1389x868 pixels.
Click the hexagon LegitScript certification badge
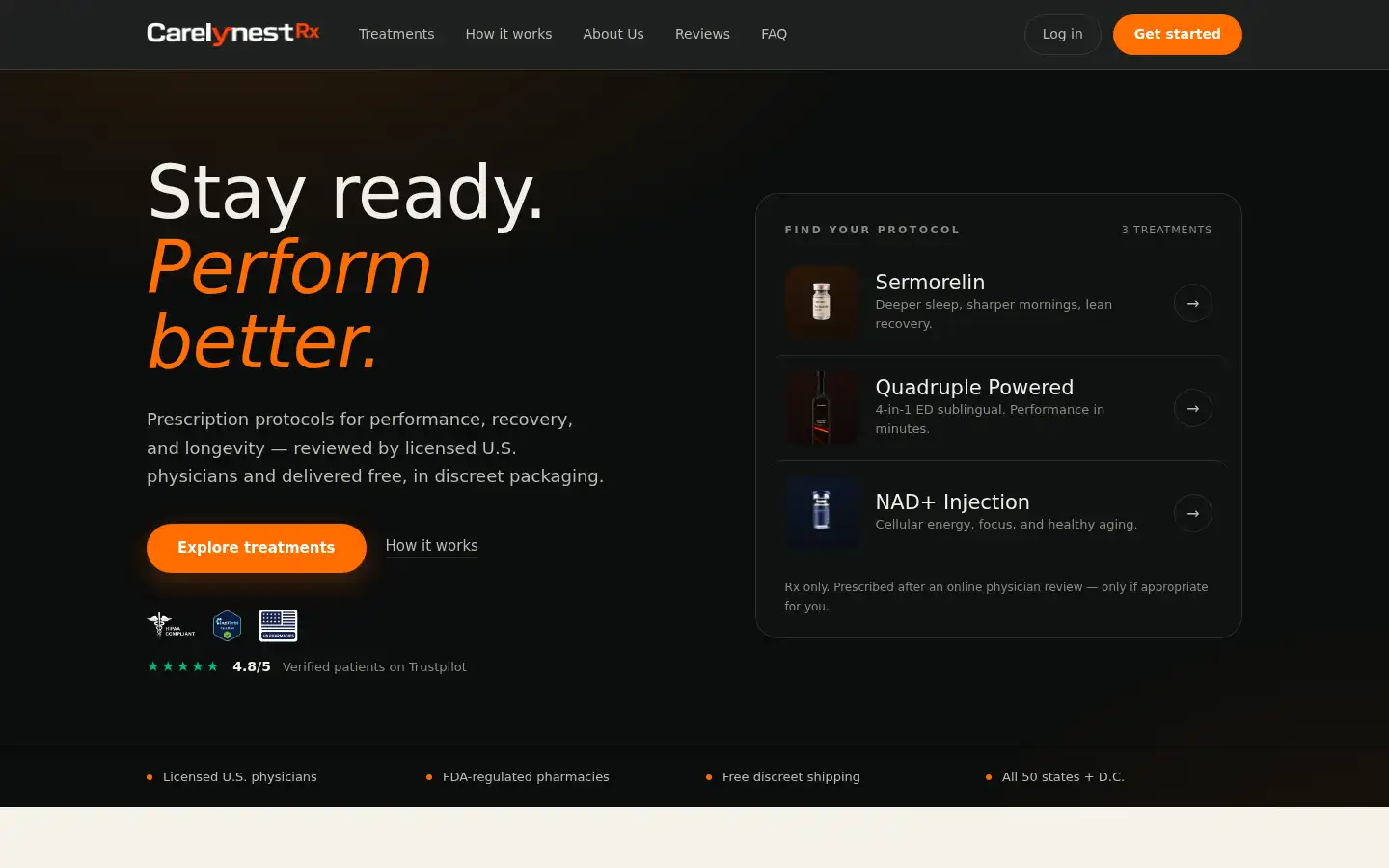(227, 626)
